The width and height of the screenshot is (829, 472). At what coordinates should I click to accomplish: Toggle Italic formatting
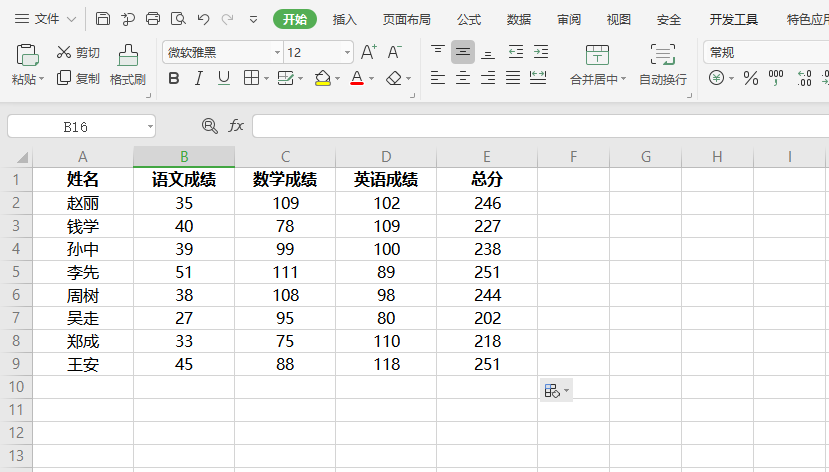click(x=198, y=78)
